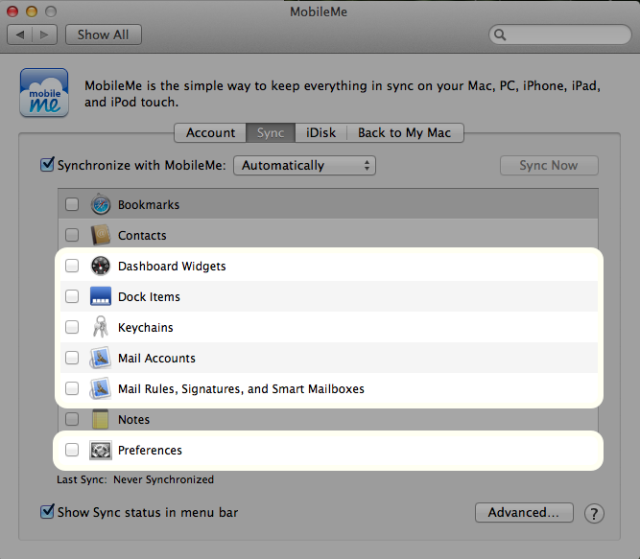Screen dimensions: 640x559
Task: Tick the Preferences sync checkbox
Action: [x=72, y=450]
